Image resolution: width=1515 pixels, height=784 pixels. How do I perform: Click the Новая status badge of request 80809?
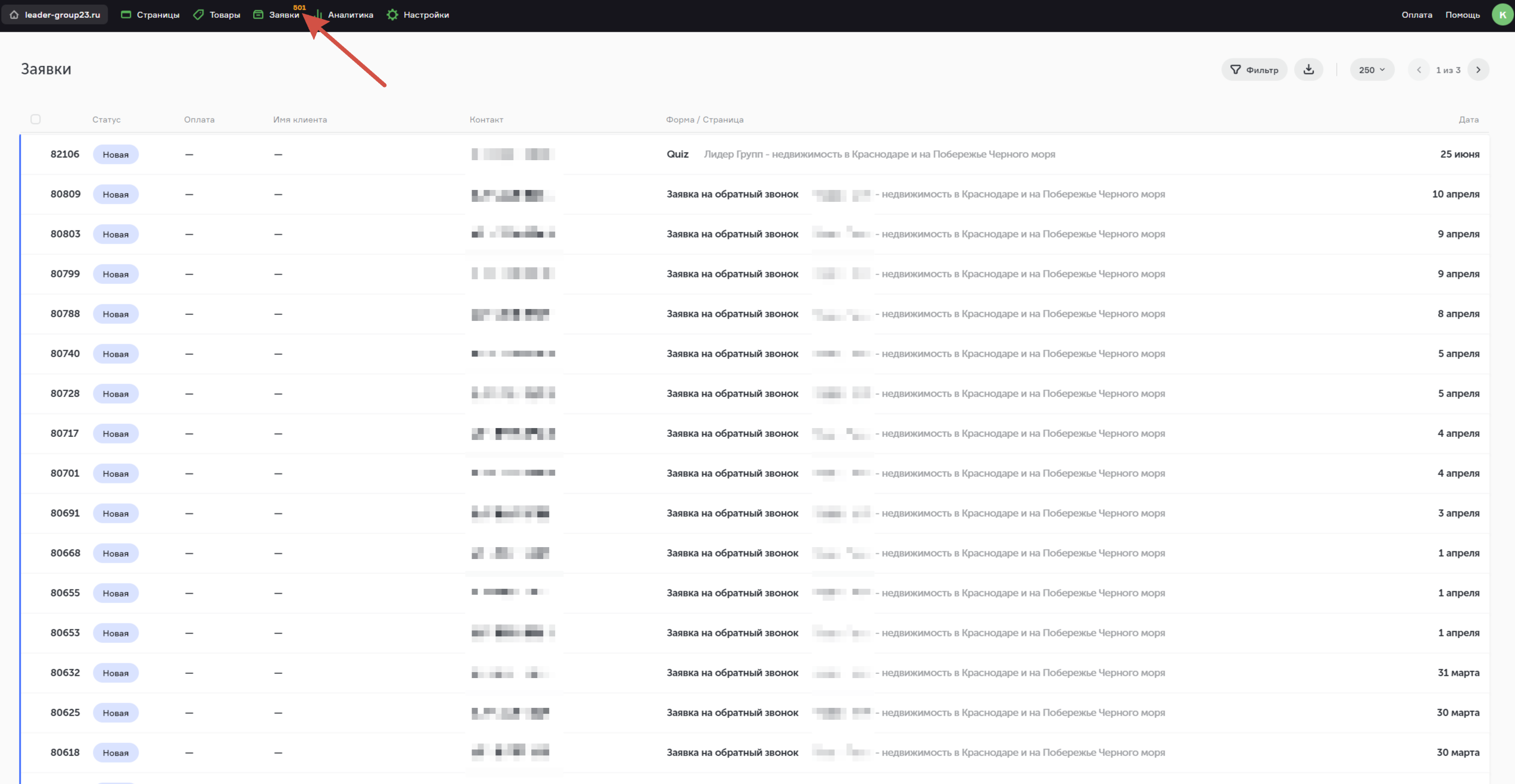[x=116, y=194]
